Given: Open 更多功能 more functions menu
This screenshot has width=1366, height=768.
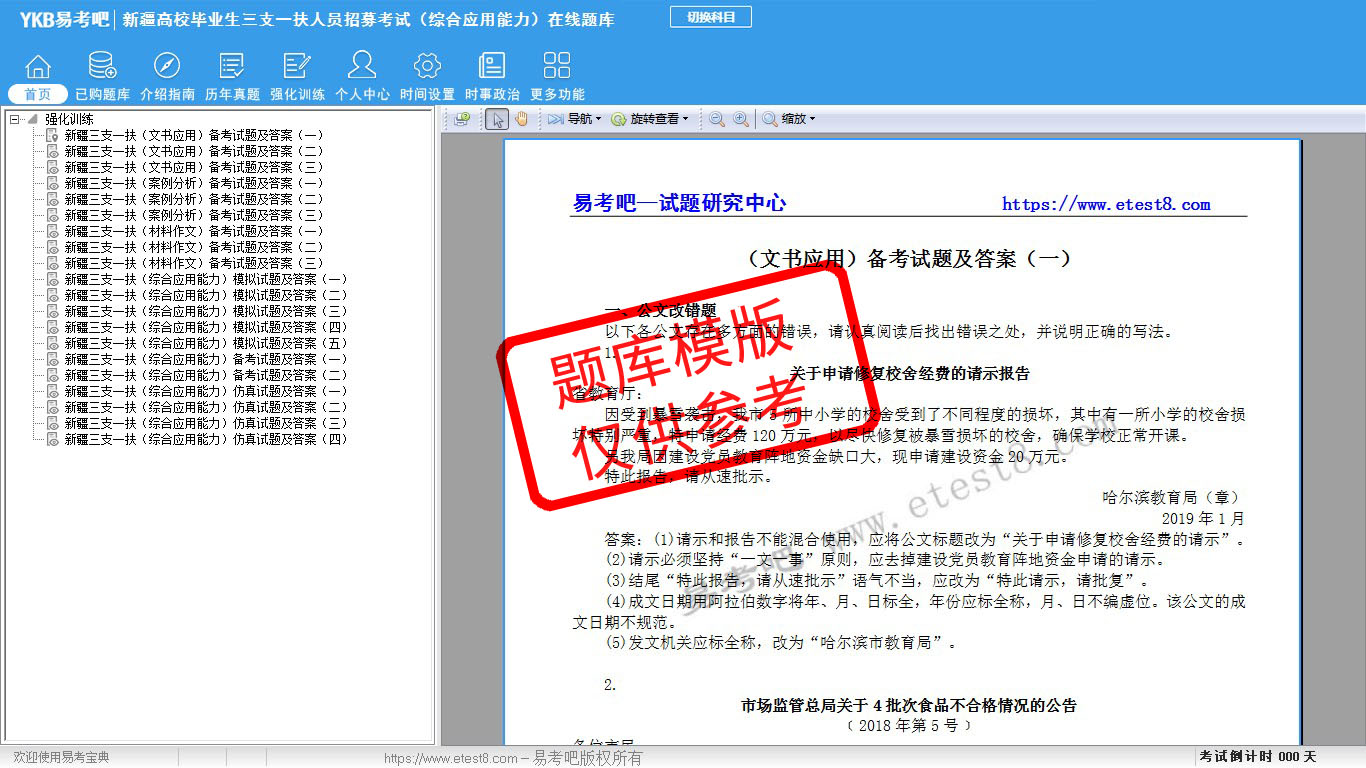Looking at the screenshot, I should 557,68.
